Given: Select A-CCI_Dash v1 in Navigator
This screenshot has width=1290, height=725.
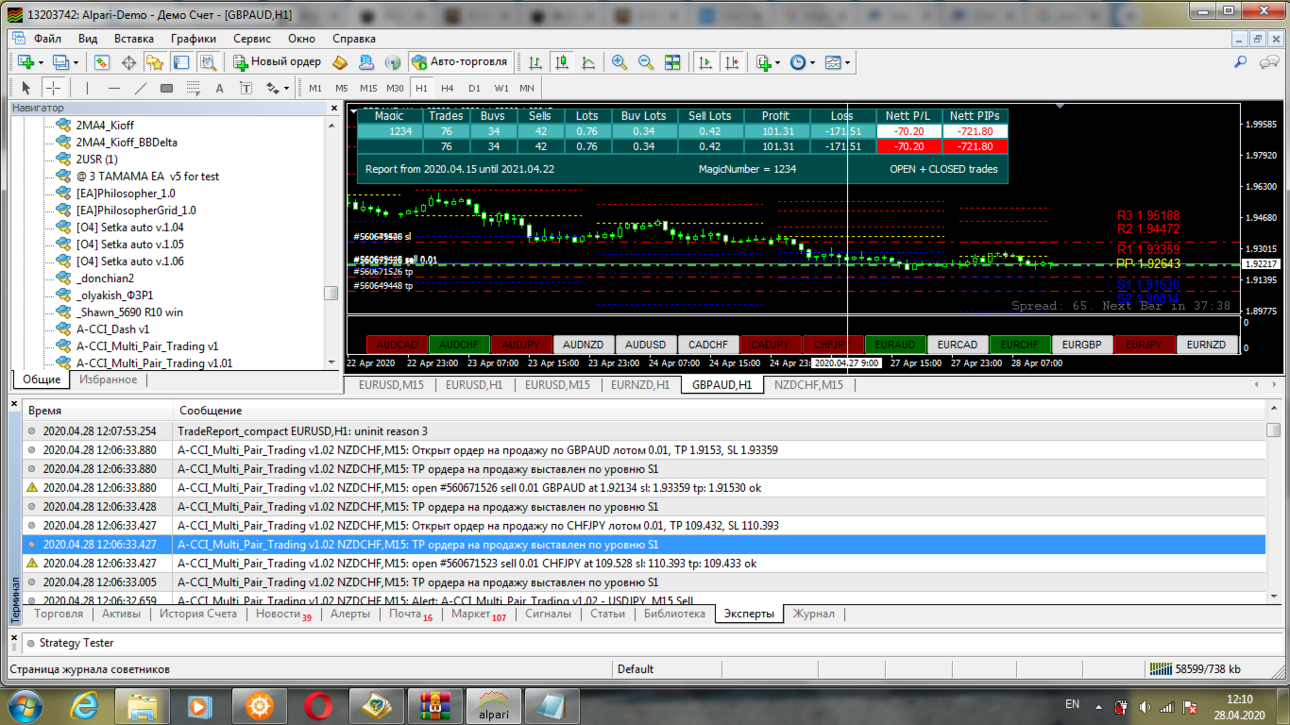Looking at the screenshot, I should pyautogui.click(x=112, y=329).
